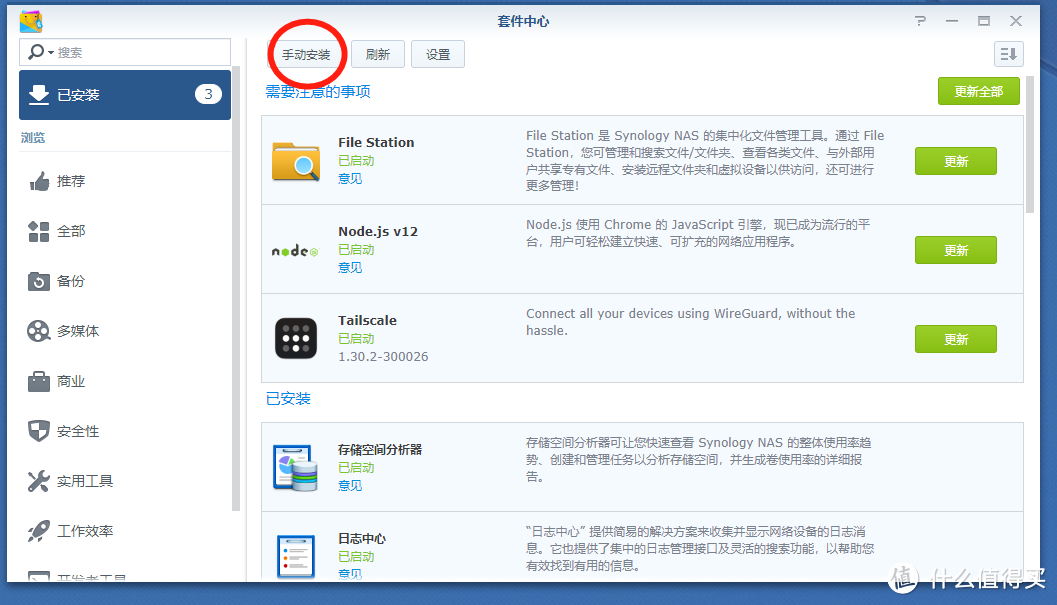Click File Station 已启动 status text

[x=356, y=161]
